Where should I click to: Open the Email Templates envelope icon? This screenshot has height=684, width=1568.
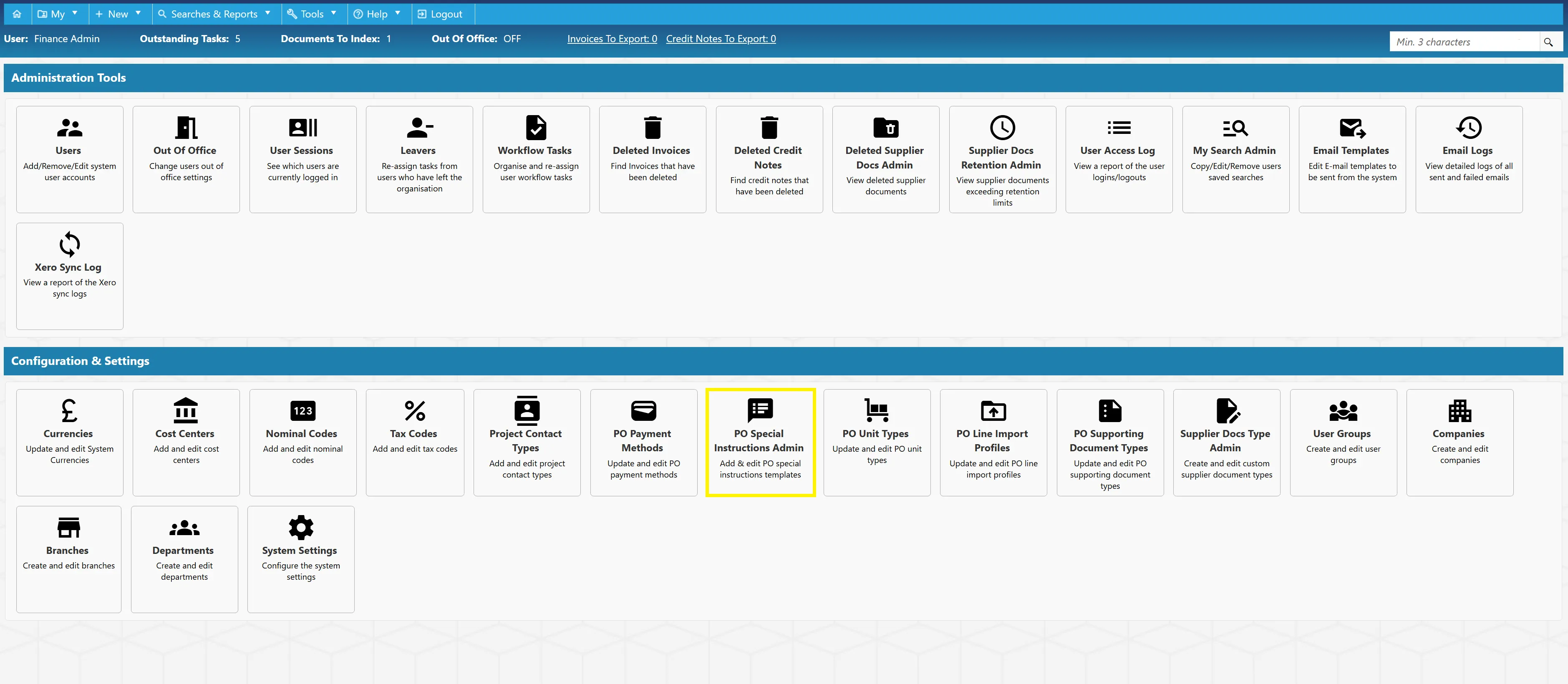click(x=1353, y=128)
